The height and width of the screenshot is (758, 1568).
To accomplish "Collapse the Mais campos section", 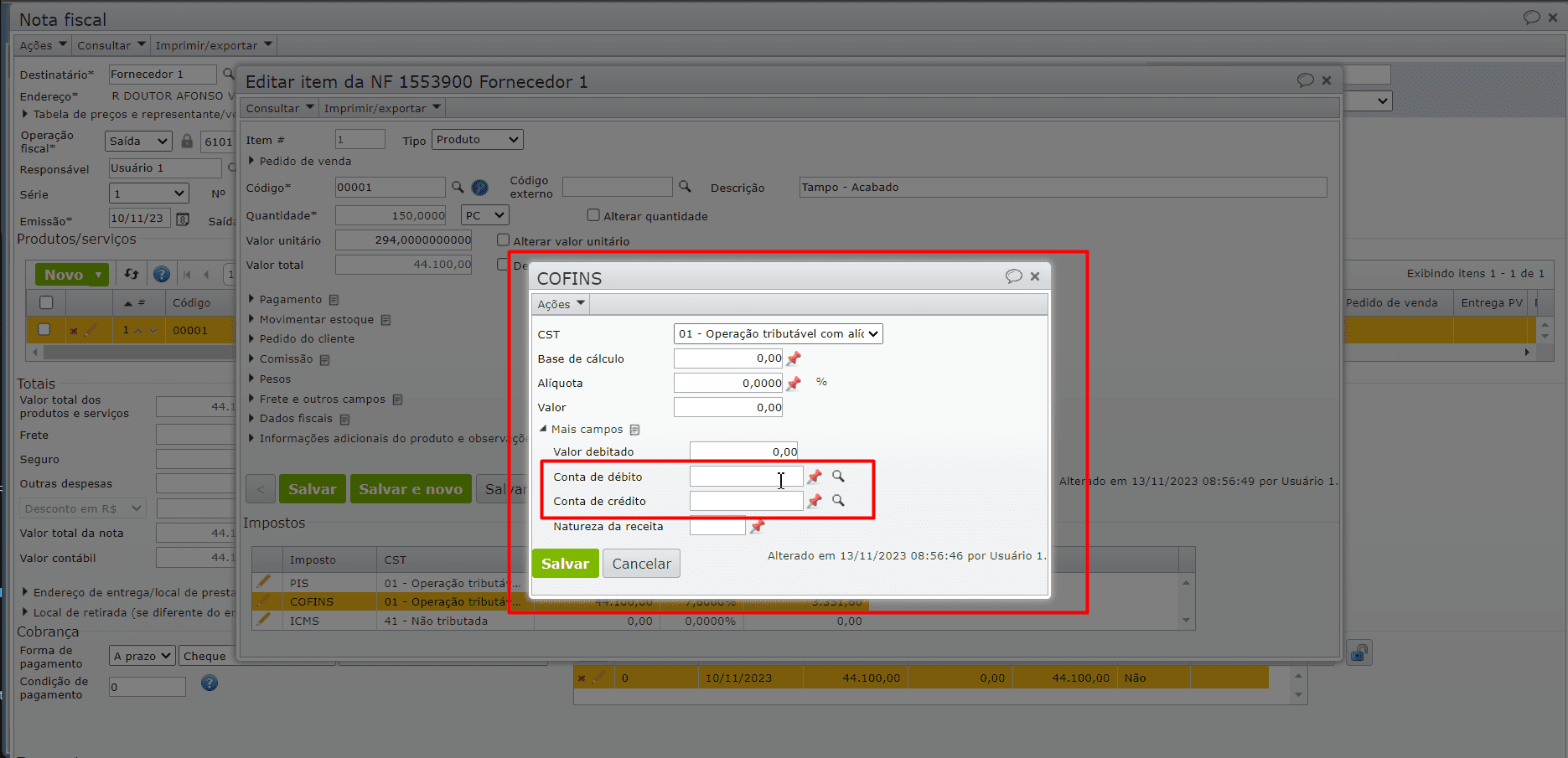I will pyautogui.click(x=543, y=429).
